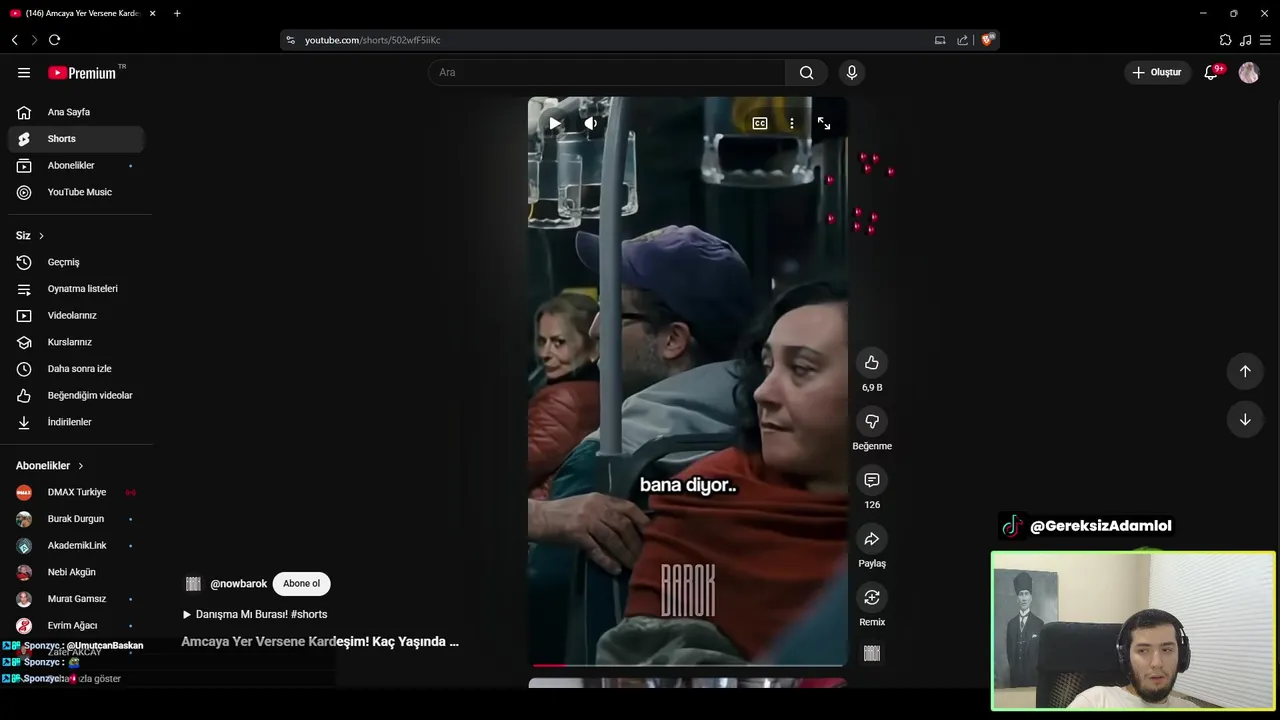Screen dimensions: 1280x720
Task: Open Abonelikler in the sidebar
Action: click(76, 165)
